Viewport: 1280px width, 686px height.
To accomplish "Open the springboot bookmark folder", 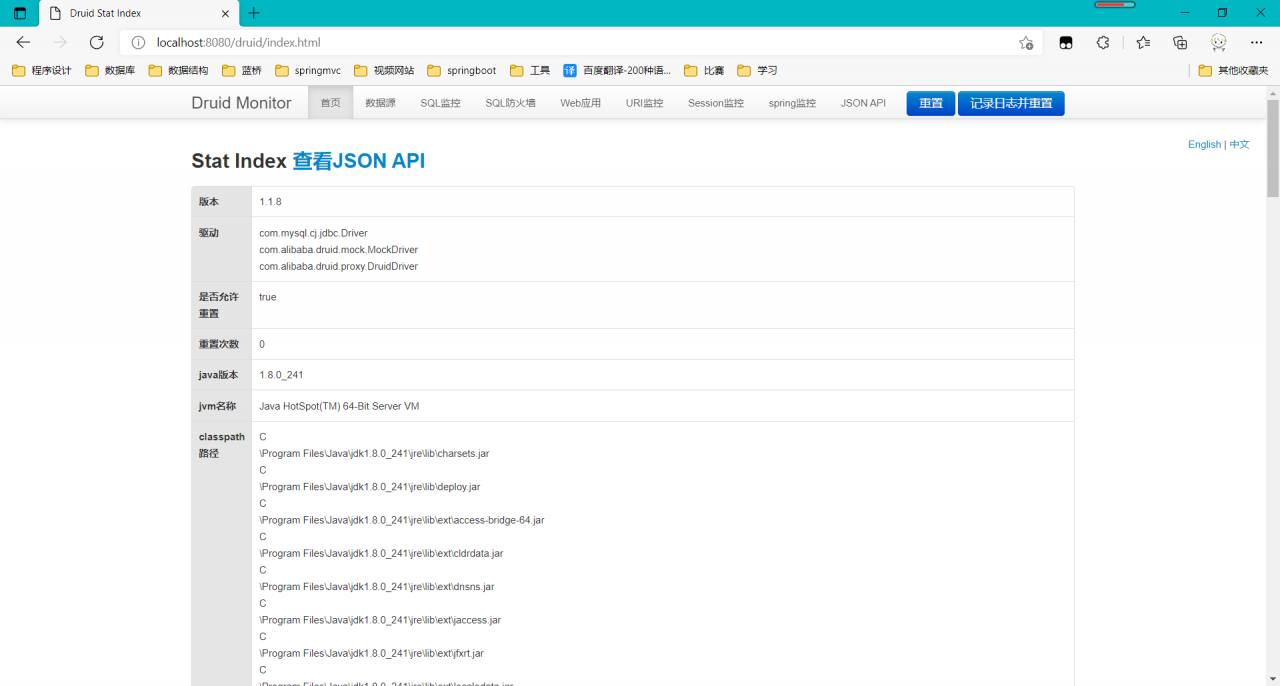I will 461,71.
